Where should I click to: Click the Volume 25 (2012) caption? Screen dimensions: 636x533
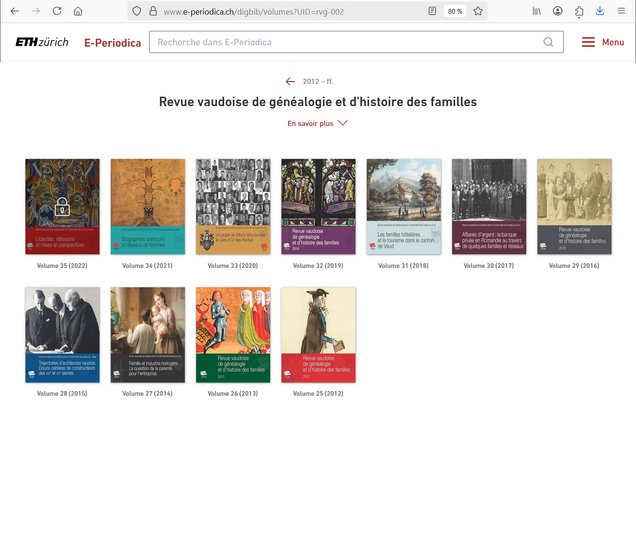tap(318, 393)
